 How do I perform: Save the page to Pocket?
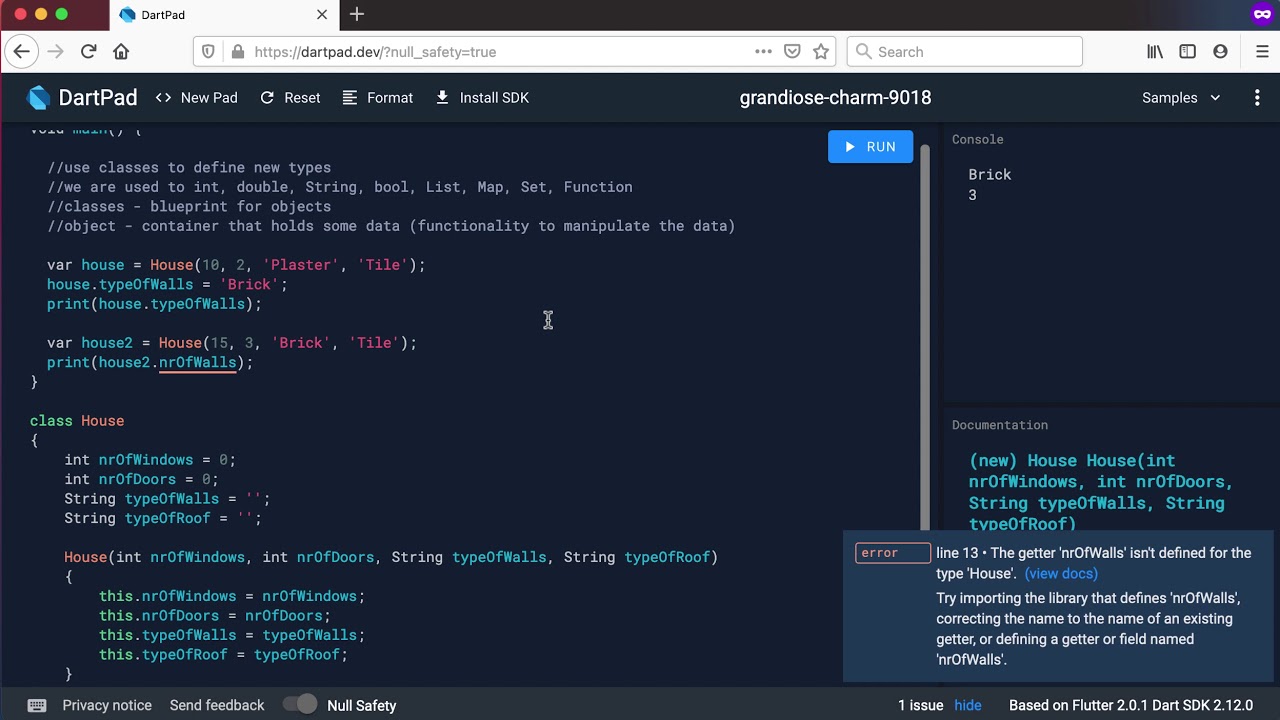[792, 51]
